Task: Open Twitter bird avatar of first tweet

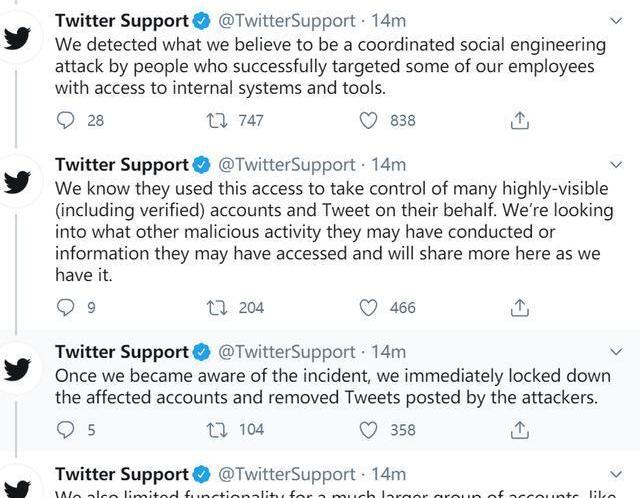Action: tap(17, 38)
